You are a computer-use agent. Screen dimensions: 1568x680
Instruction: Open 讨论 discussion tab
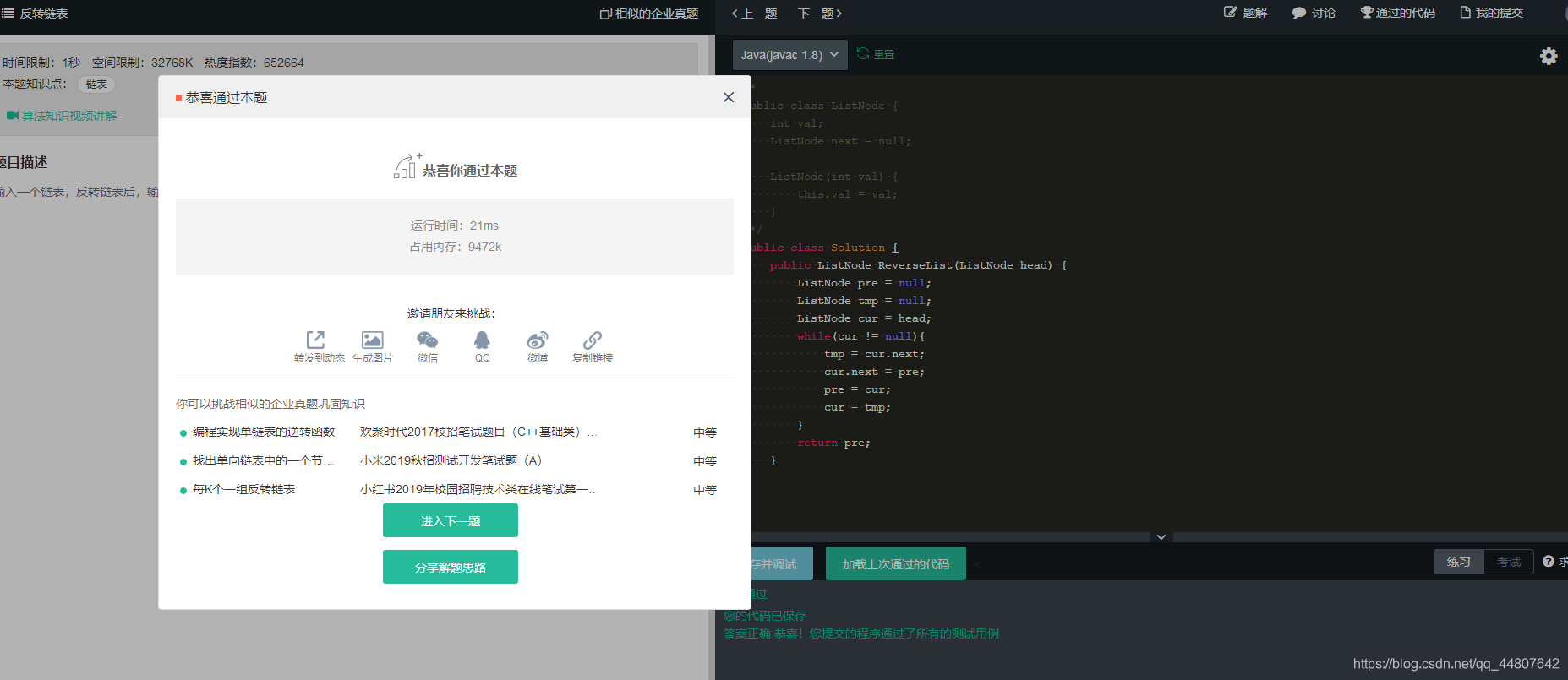(x=1314, y=13)
